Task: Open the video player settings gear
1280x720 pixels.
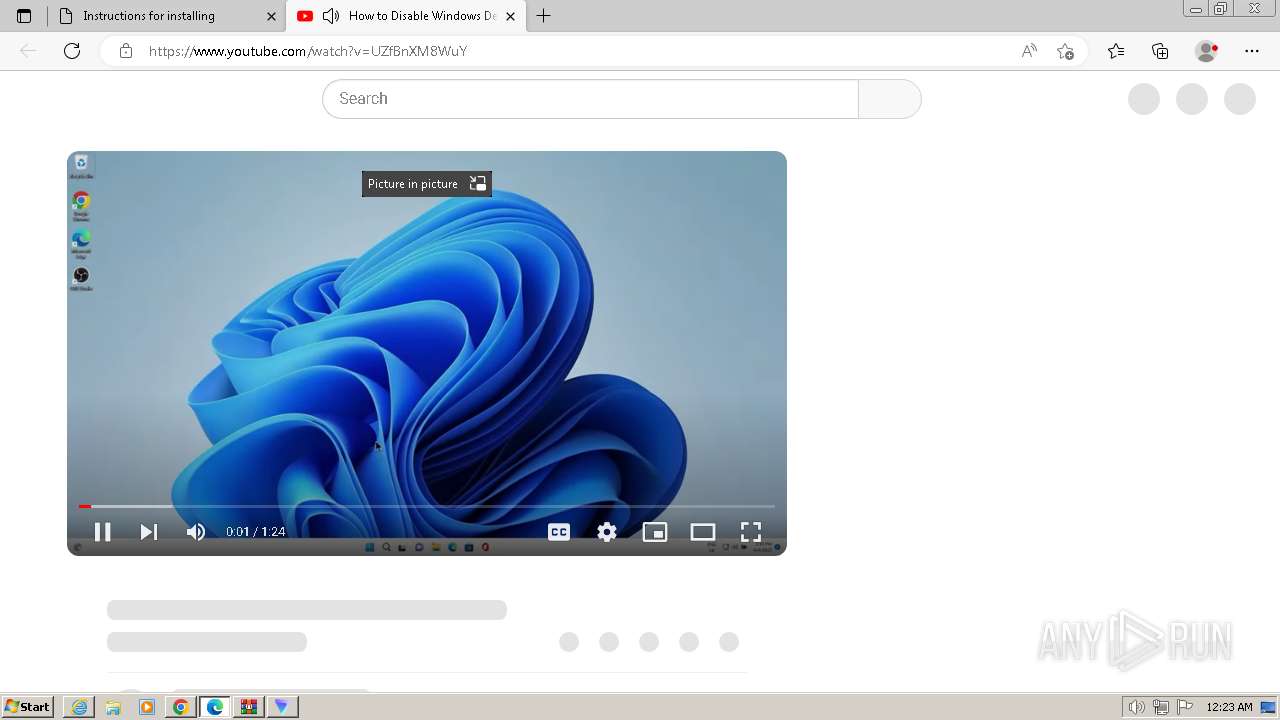Action: 607,532
